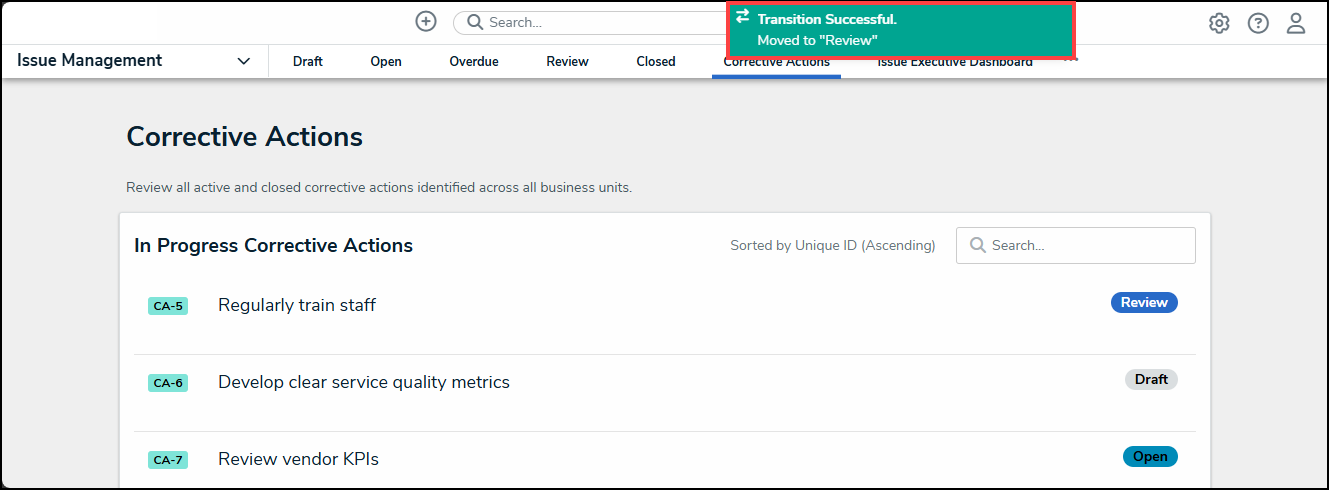
Task: Show more tabs via the ellipsis
Action: coord(1070,61)
